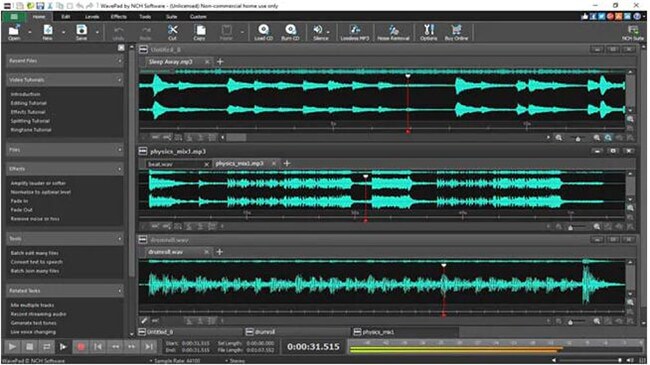The width and height of the screenshot is (650, 365).
Task: Click the Fast Forward transport button
Action: [132, 347]
